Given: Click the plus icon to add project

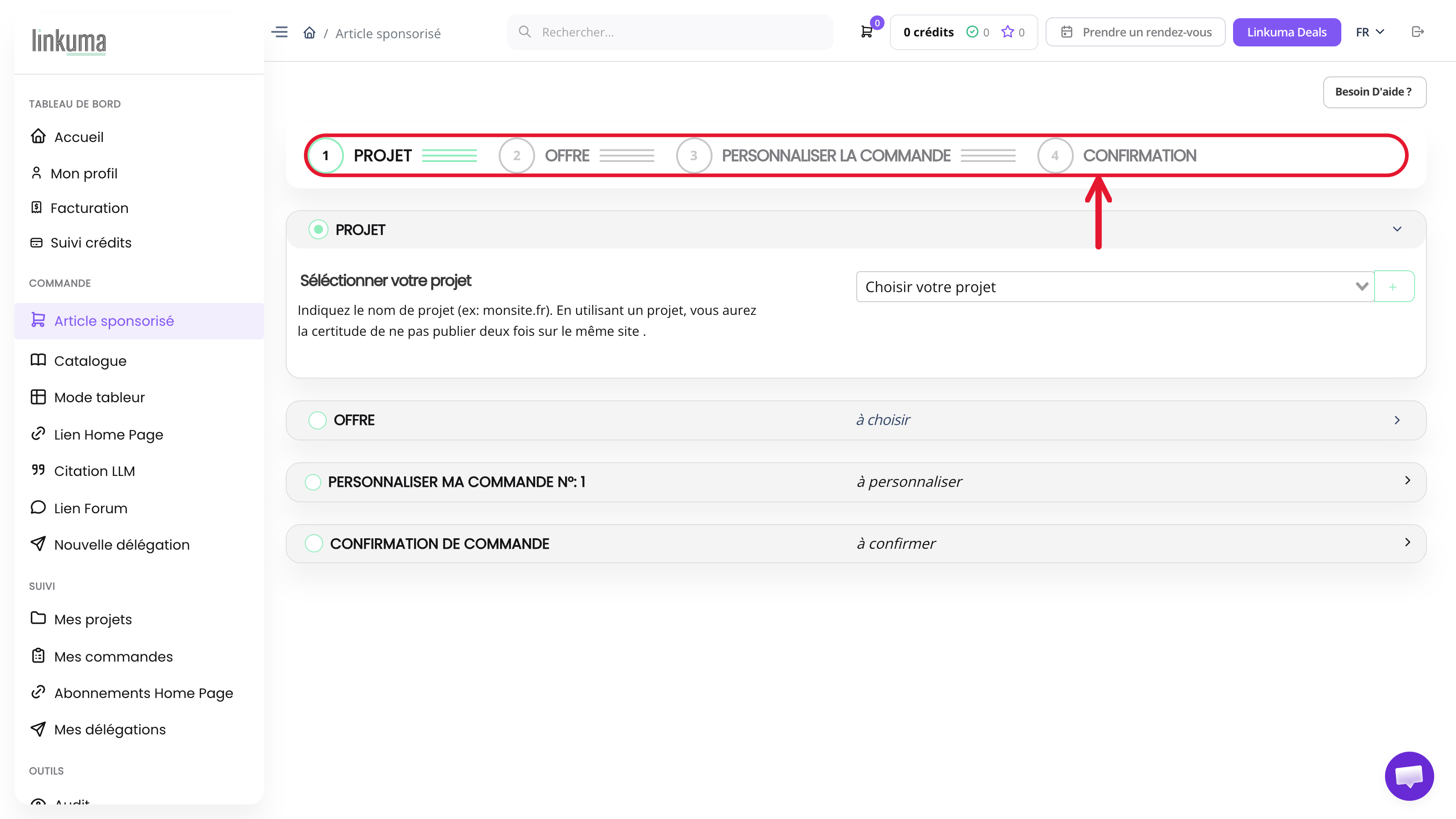Looking at the screenshot, I should click(x=1393, y=287).
